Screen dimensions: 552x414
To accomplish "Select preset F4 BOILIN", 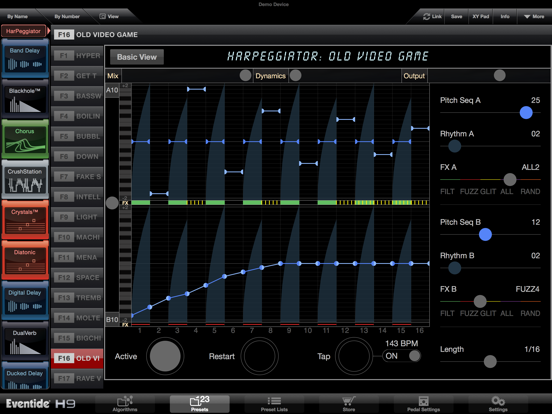I will pos(77,116).
